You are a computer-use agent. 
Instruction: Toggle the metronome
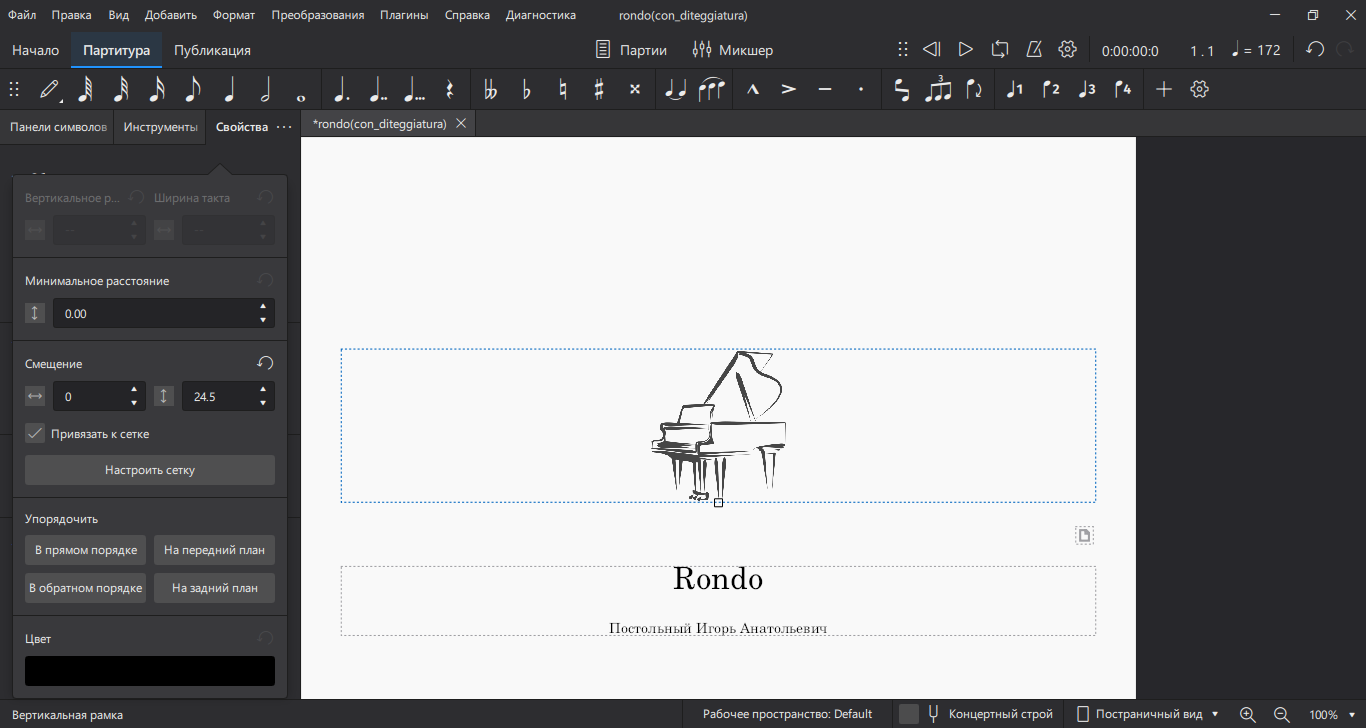point(1034,49)
